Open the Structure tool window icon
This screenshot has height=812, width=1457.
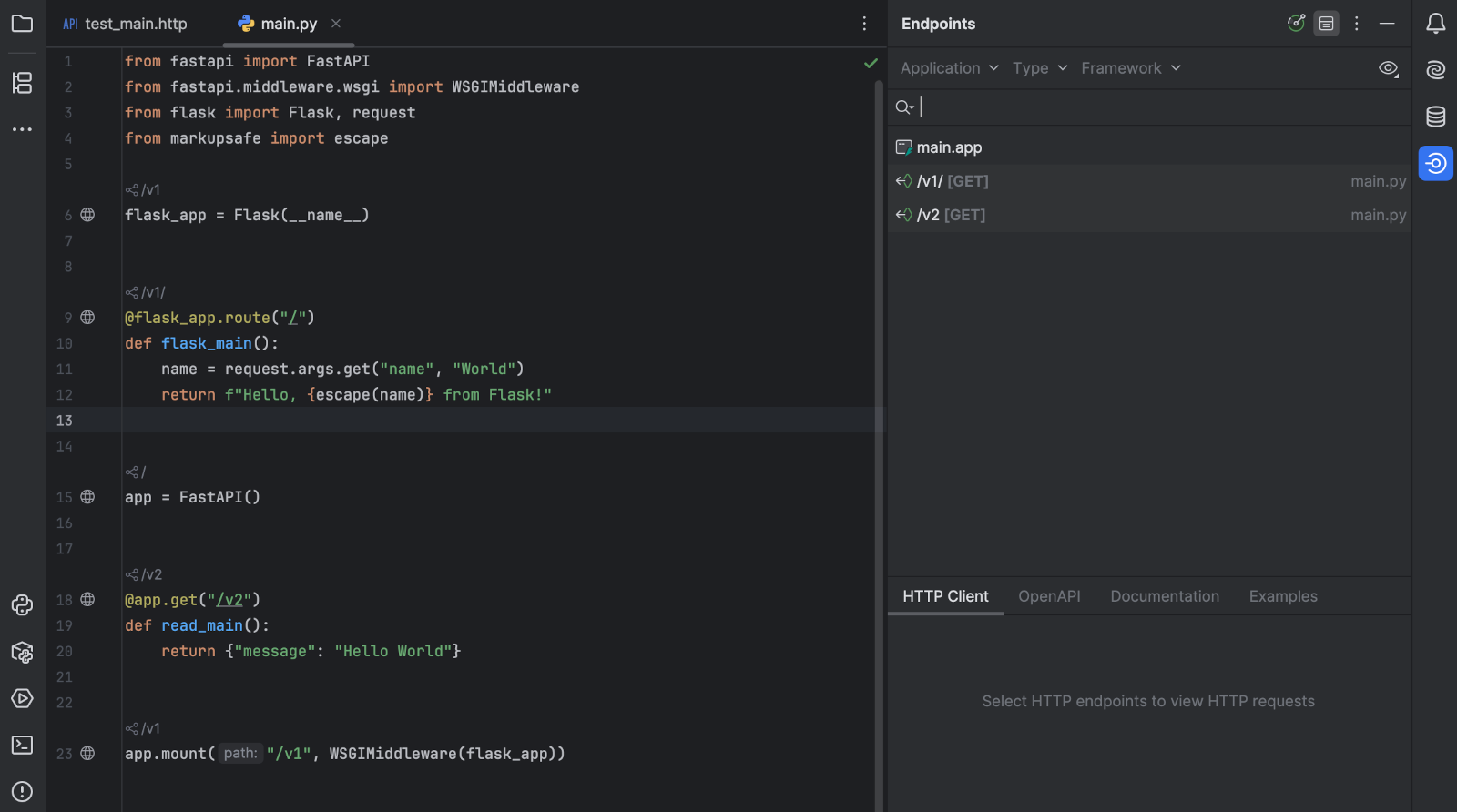(22, 83)
